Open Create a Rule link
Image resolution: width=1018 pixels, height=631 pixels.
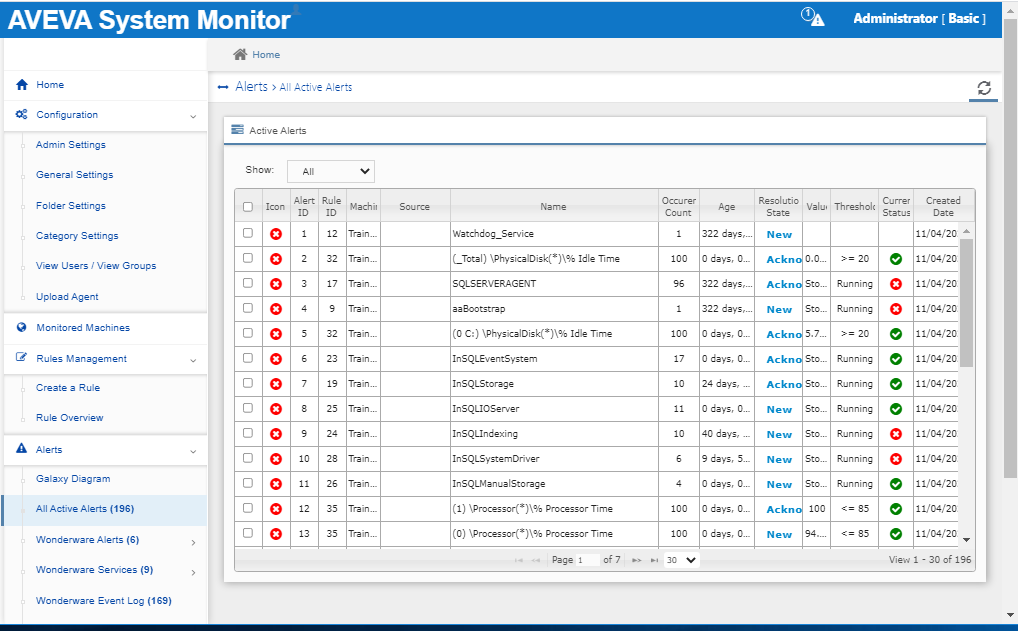tap(68, 388)
